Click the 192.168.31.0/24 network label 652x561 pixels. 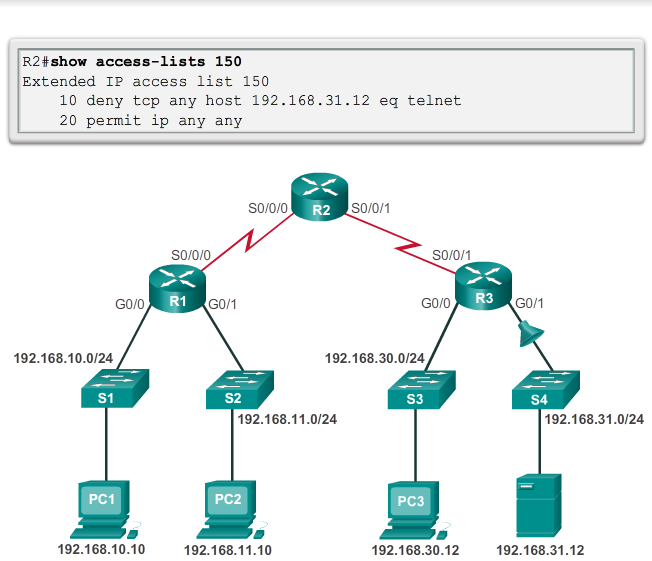pos(593,418)
